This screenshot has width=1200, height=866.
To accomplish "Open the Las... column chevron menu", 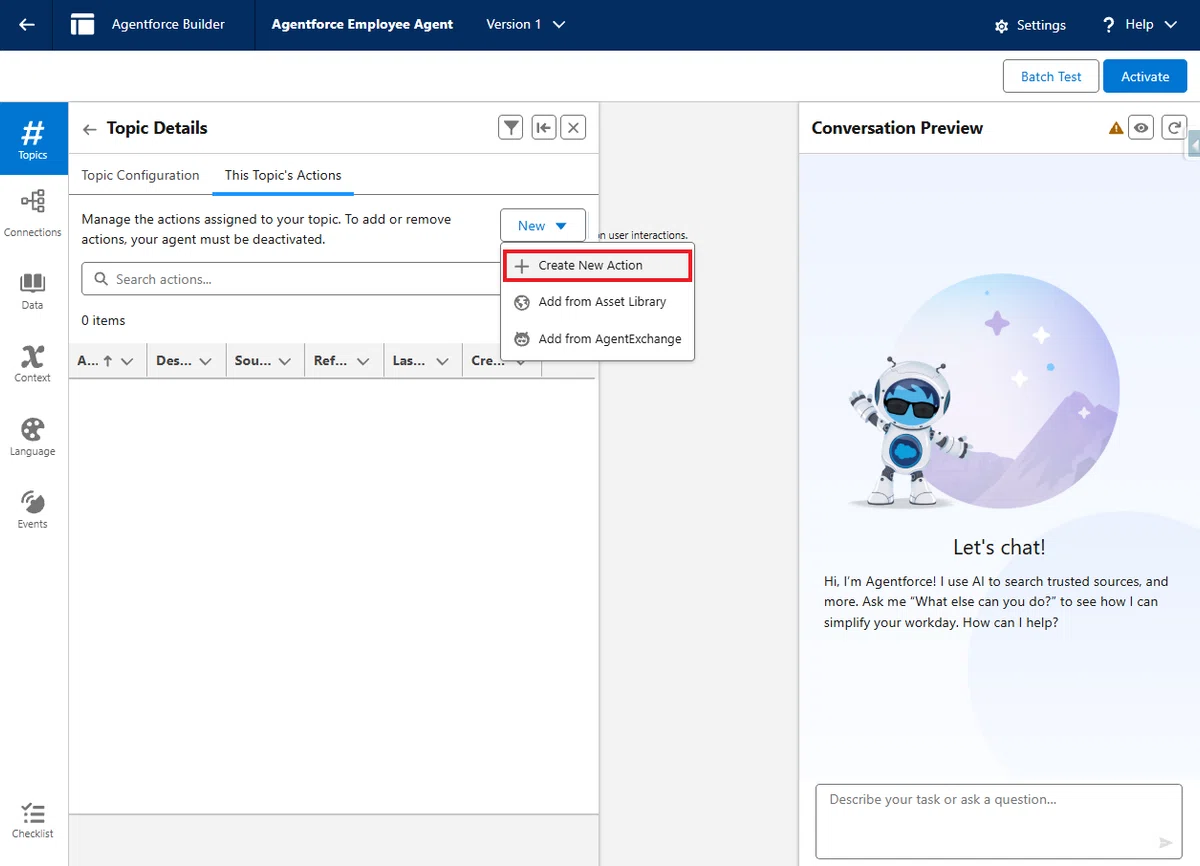I will click(x=442, y=362).
